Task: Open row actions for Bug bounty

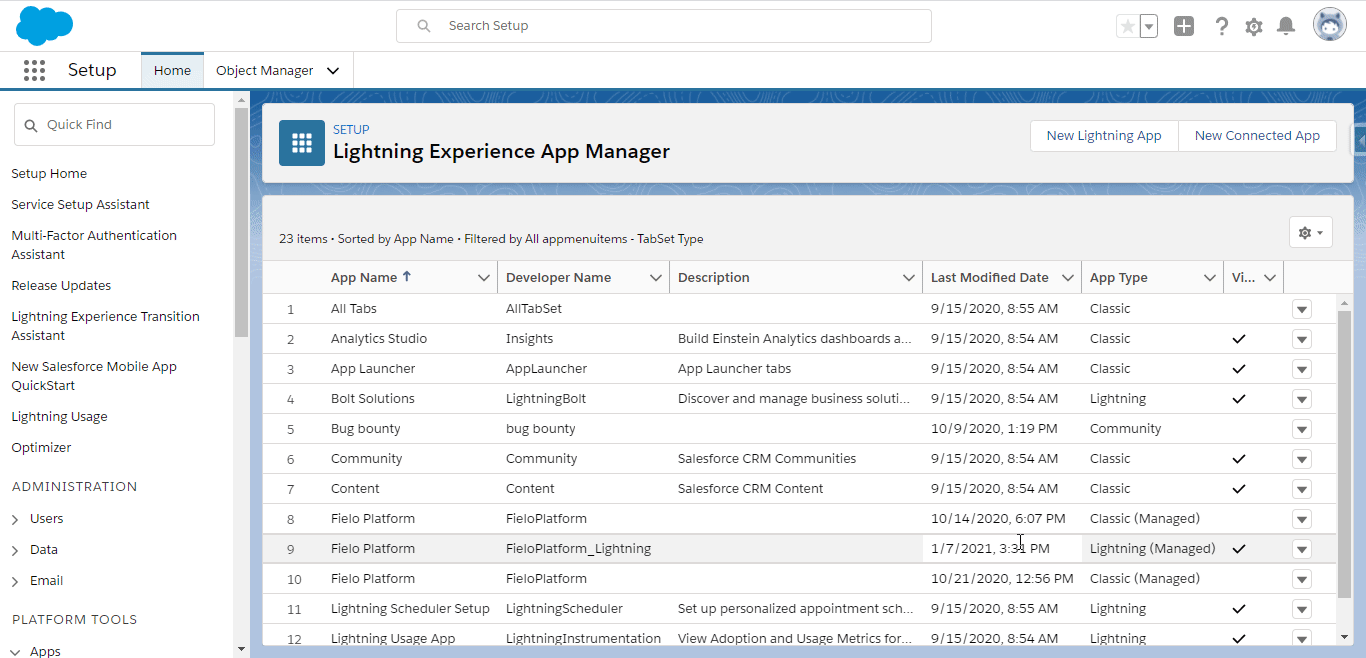Action: click(x=1301, y=429)
